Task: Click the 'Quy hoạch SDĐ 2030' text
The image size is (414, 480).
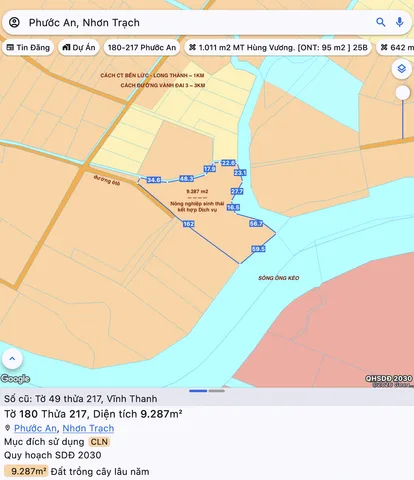Action: (x=53, y=455)
